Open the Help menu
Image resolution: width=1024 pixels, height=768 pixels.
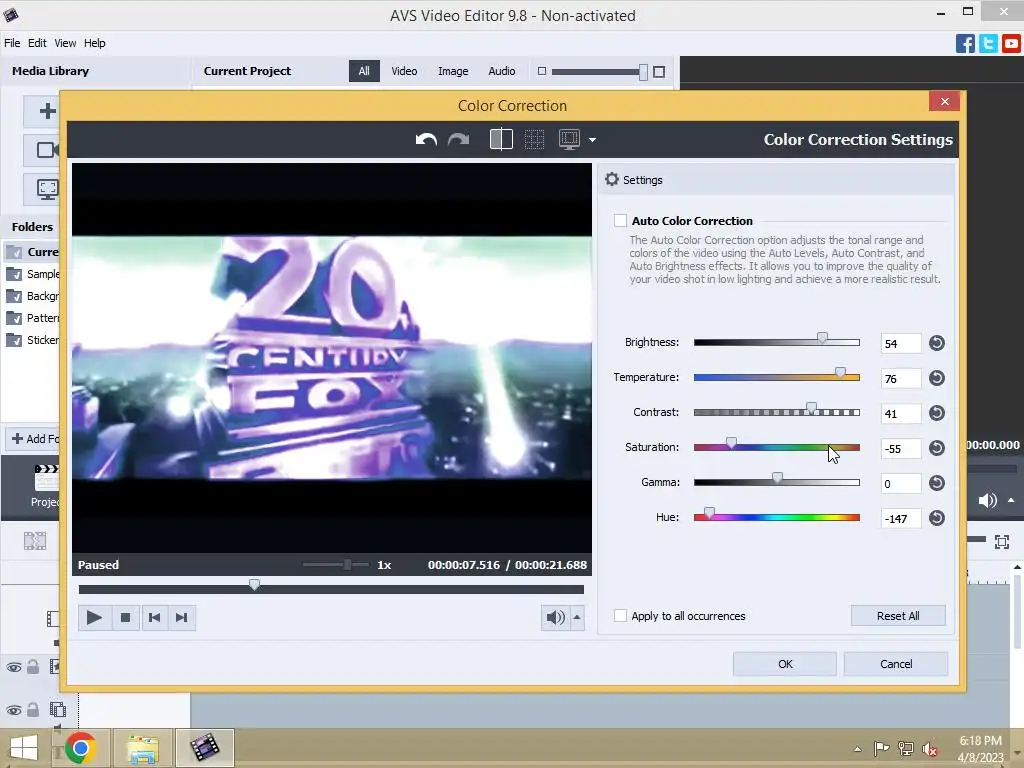pyautogui.click(x=95, y=43)
